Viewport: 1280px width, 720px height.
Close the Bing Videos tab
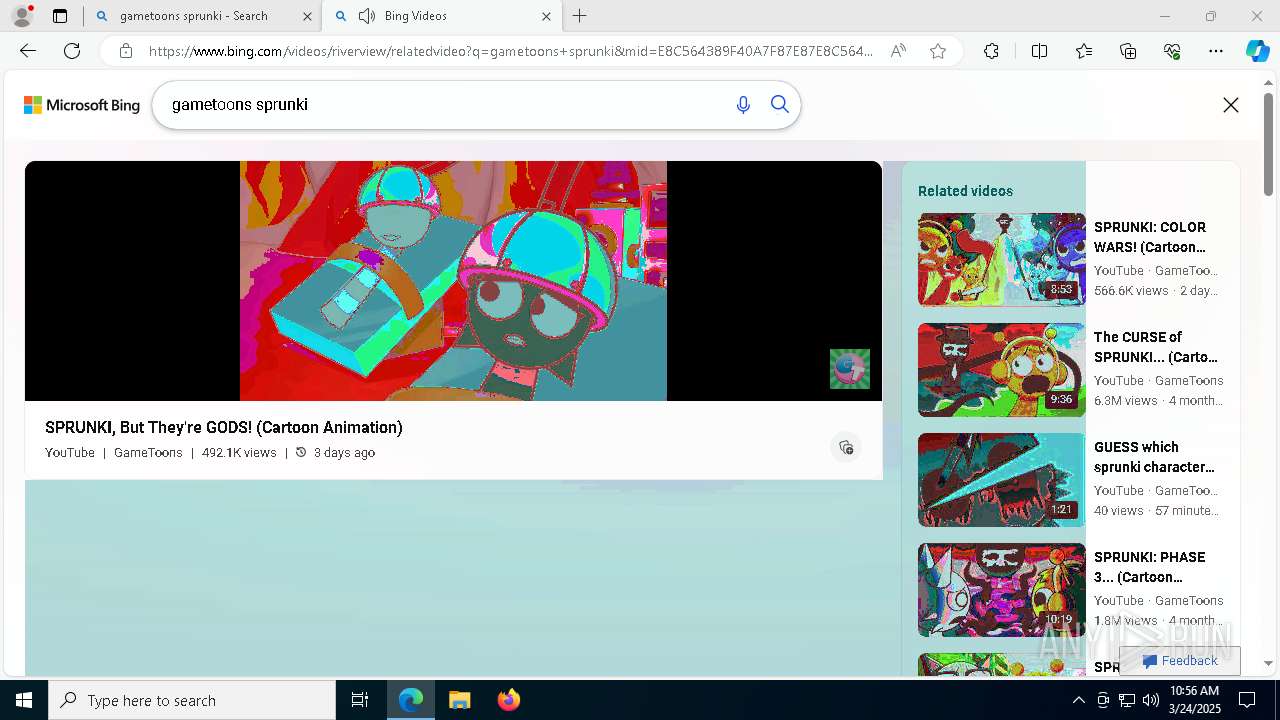[x=546, y=16]
